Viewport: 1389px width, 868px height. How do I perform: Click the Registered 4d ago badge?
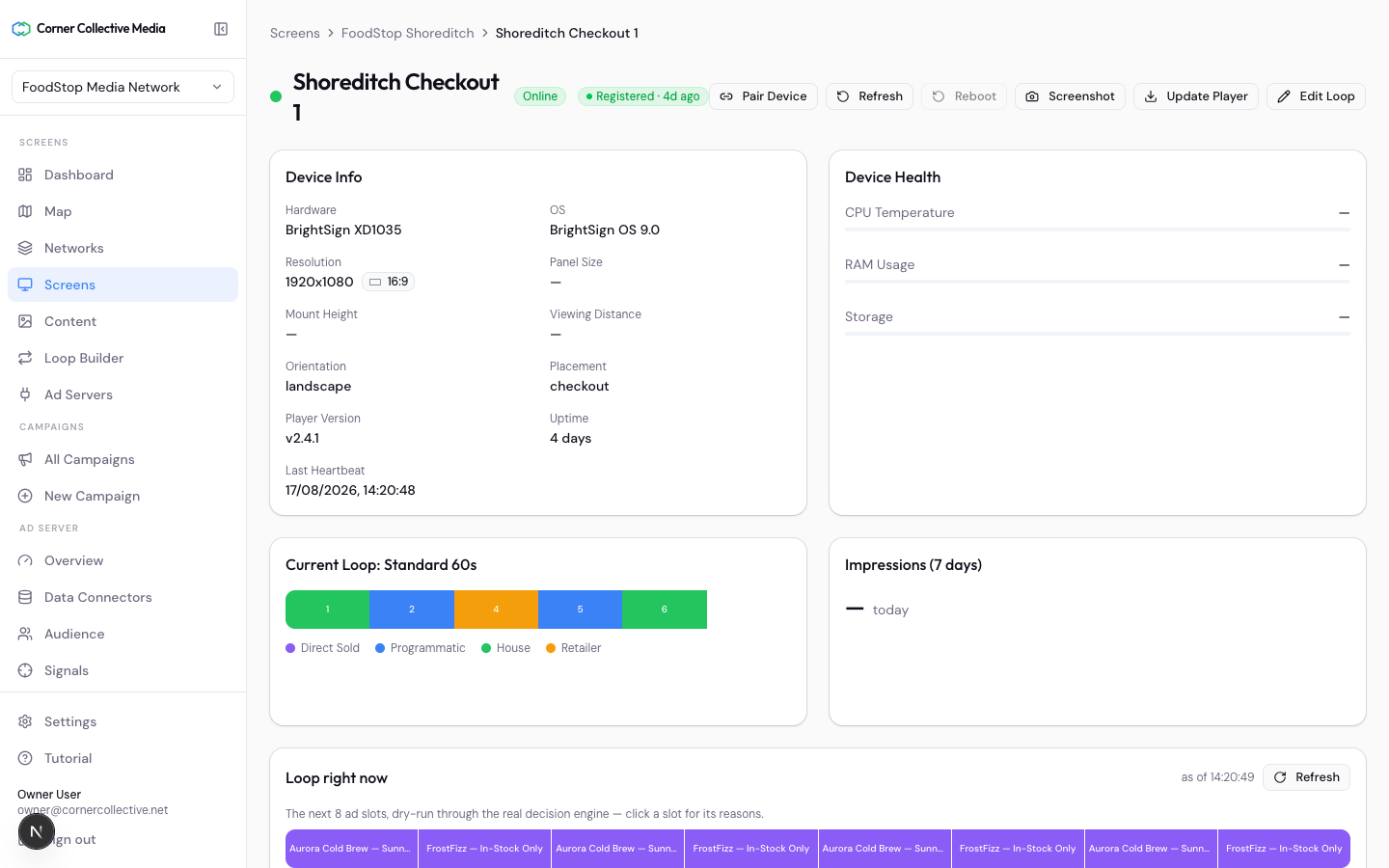point(643,96)
